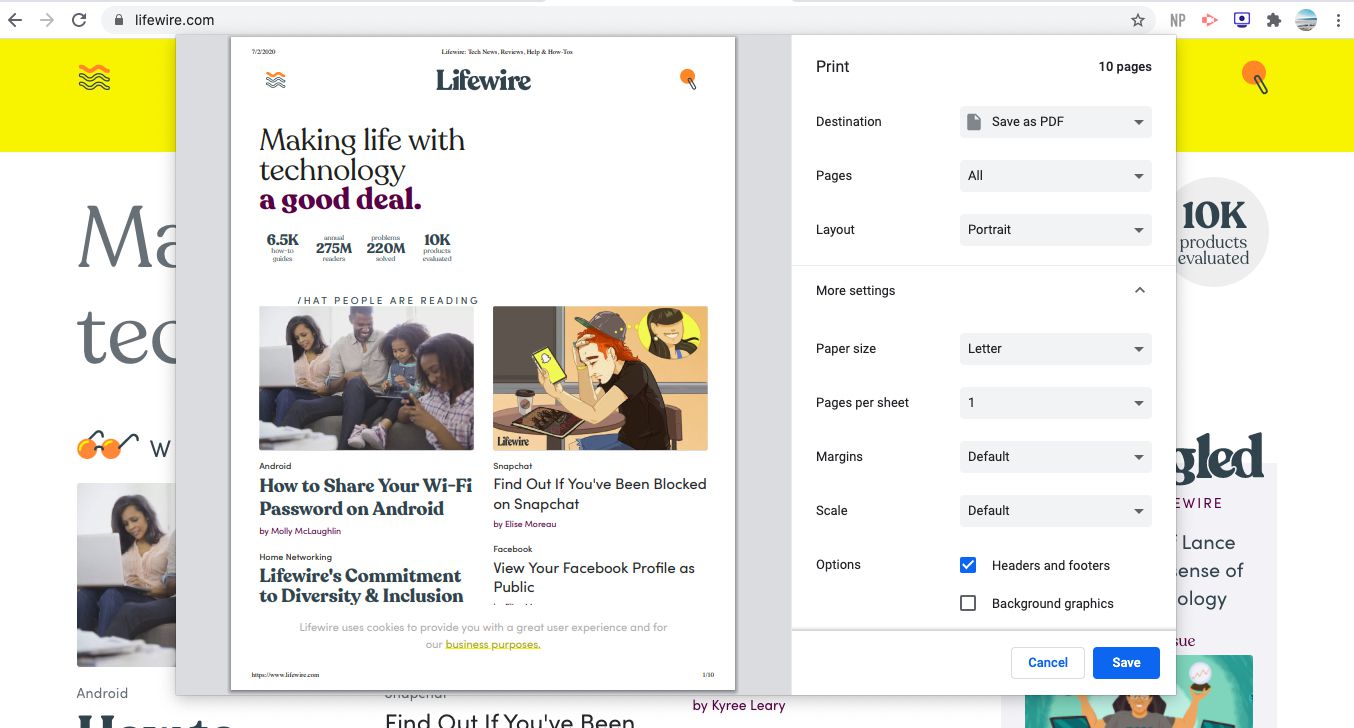Click the red arrow extension icon
This screenshot has width=1354, height=728.
(x=1210, y=20)
